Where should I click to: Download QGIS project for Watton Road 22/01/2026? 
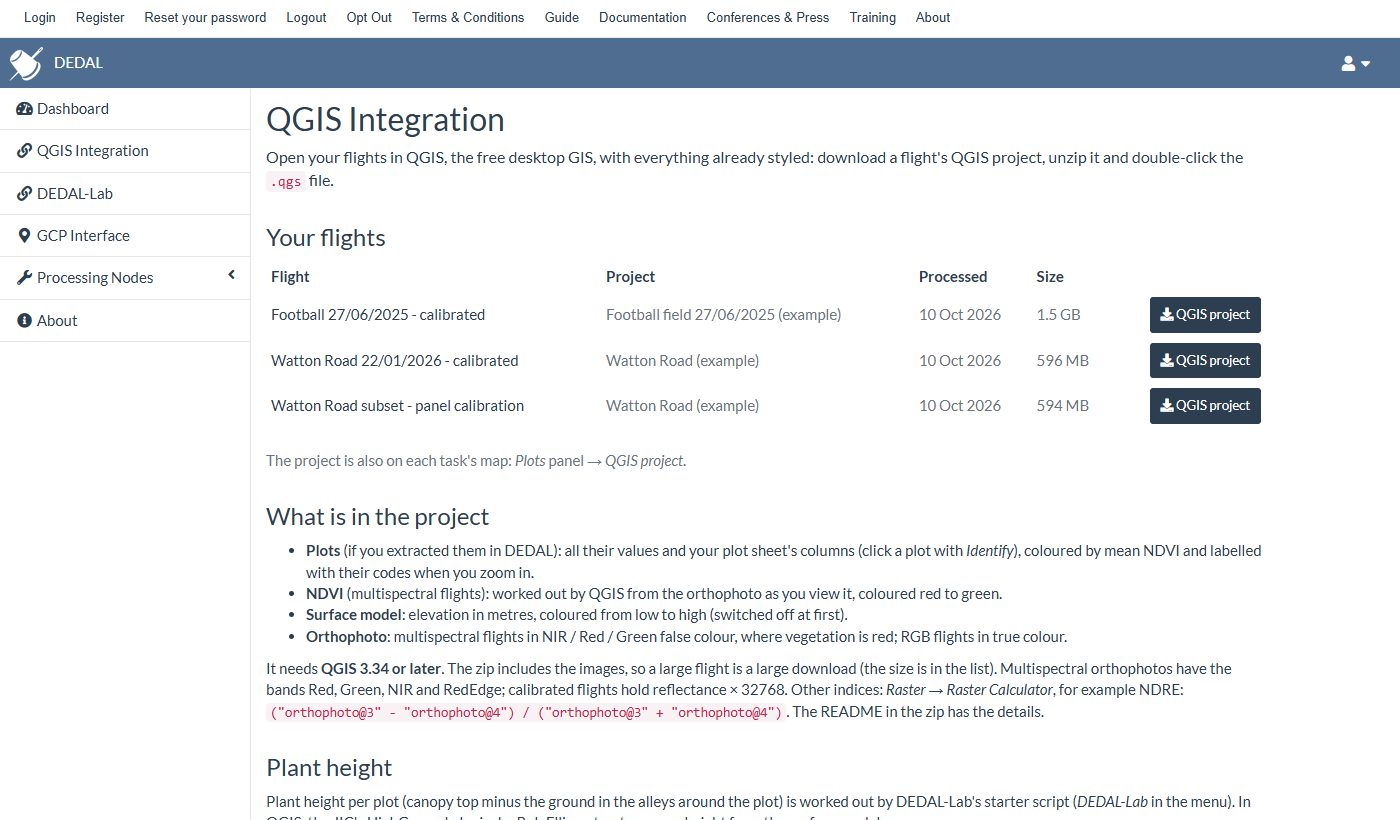(x=1205, y=360)
